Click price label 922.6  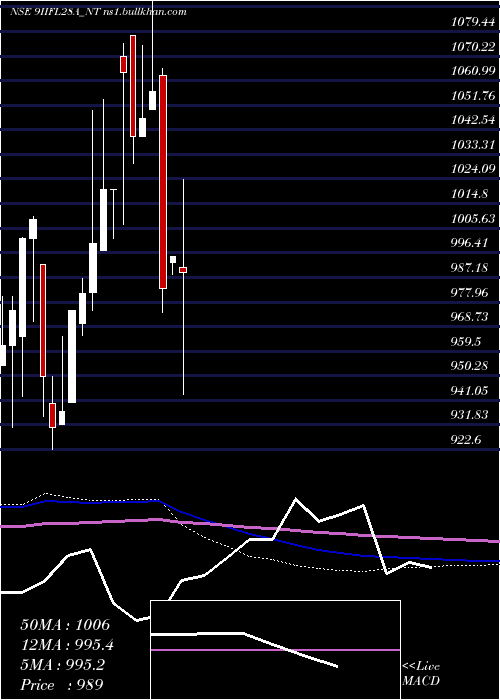pos(466,440)
